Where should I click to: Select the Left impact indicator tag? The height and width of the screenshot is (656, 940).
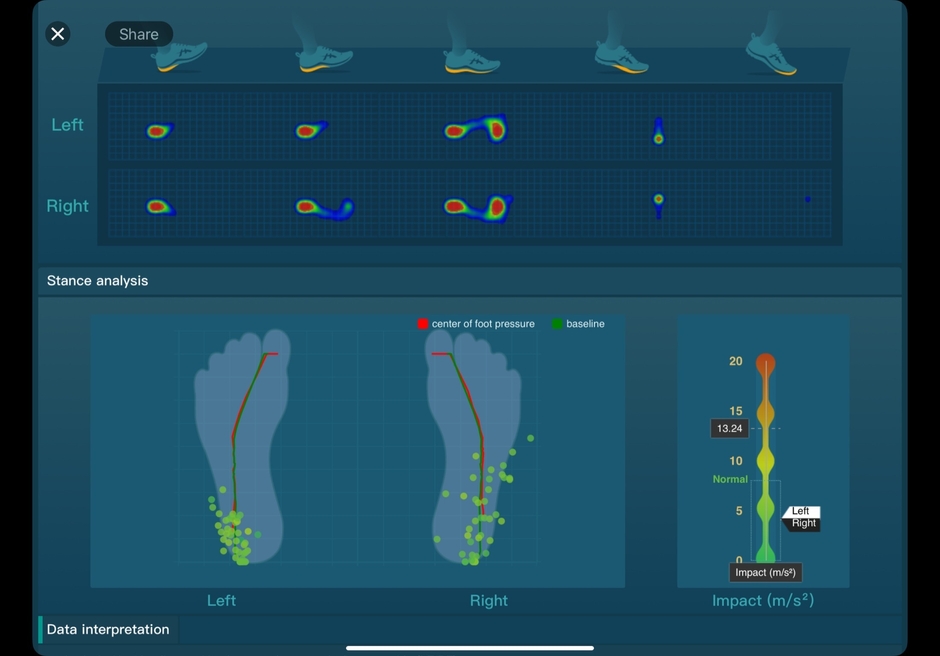[801, 511]
